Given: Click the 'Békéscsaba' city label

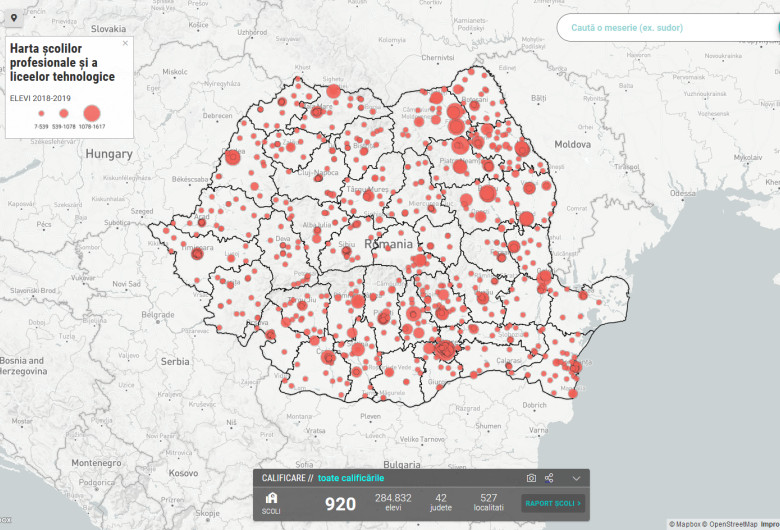Looking at the screenshot, I should (x=190, y=179).
